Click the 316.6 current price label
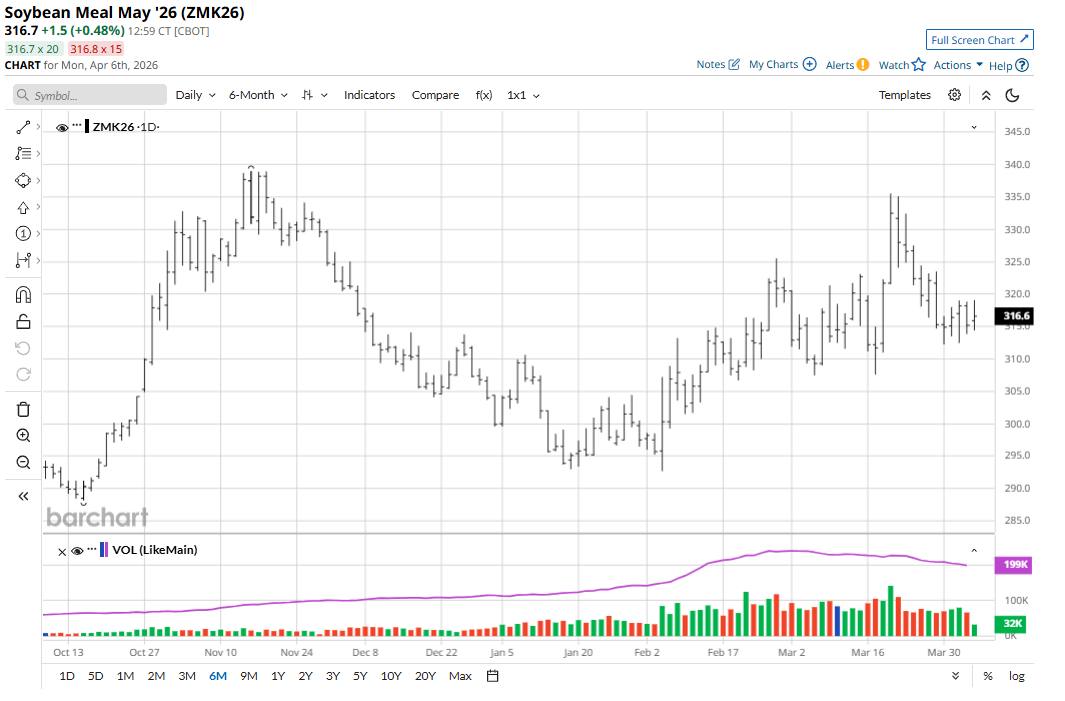The height and width of the screenshot is (701, 1065). 1015,316
